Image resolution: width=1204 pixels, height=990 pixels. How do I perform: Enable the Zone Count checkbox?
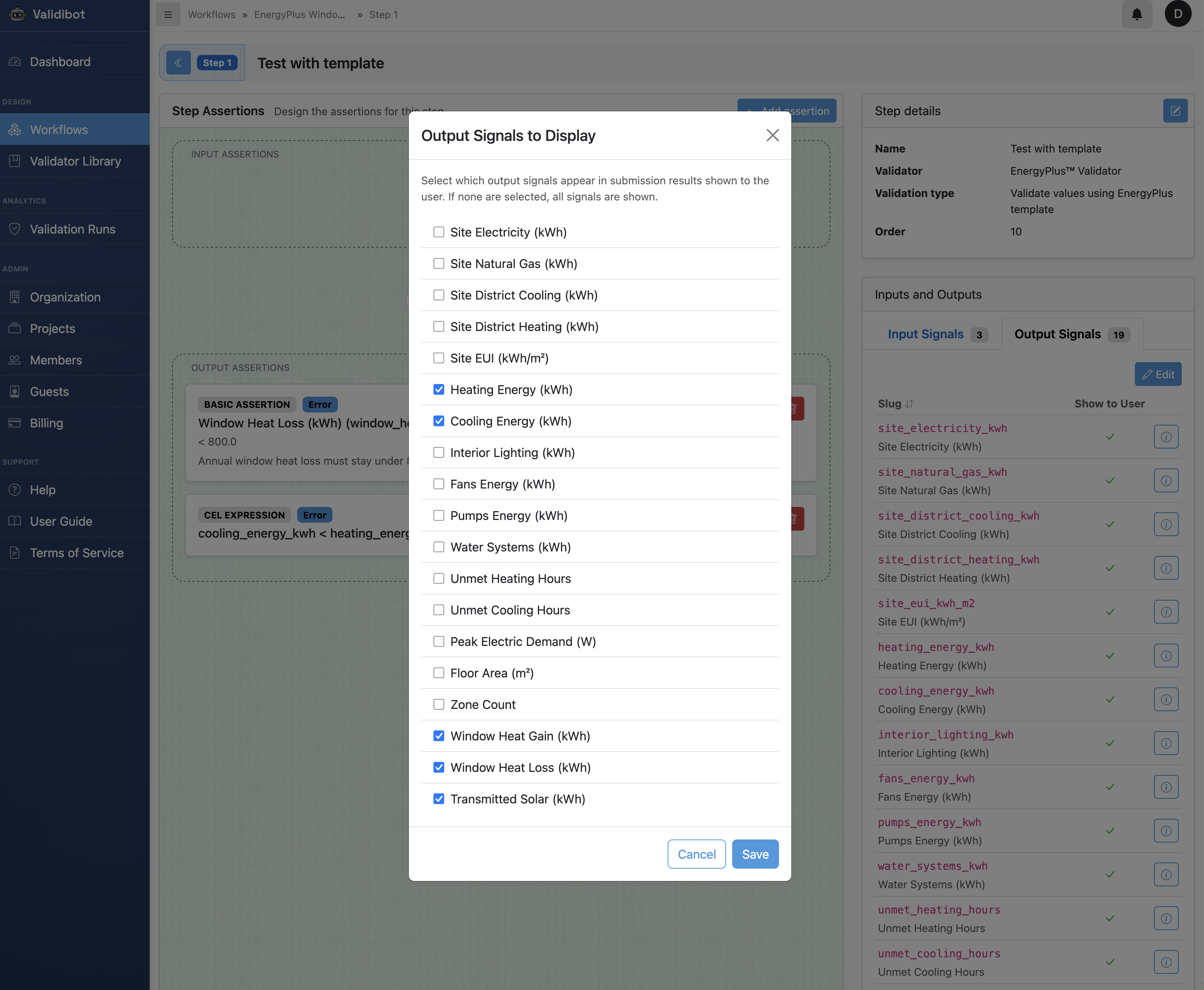tap(438, 704)
